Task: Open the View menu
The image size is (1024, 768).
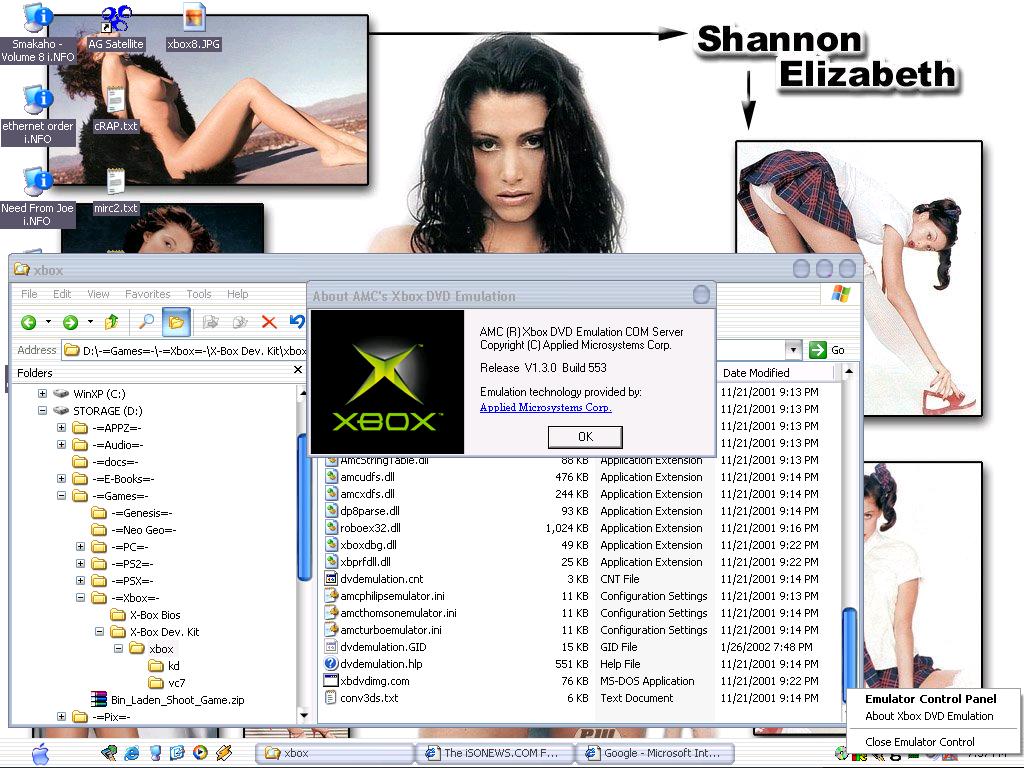Action: (98, 294)
